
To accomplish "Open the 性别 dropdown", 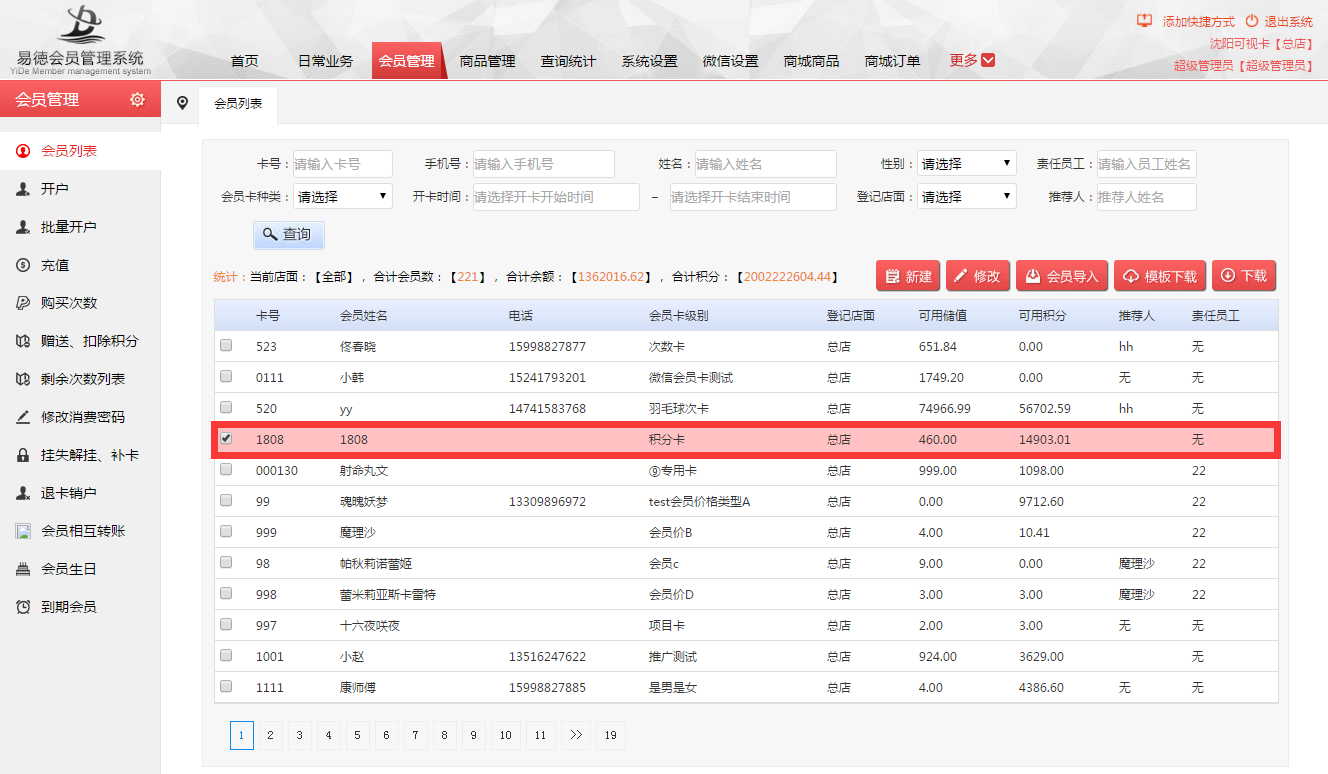I will pos(967,164).
